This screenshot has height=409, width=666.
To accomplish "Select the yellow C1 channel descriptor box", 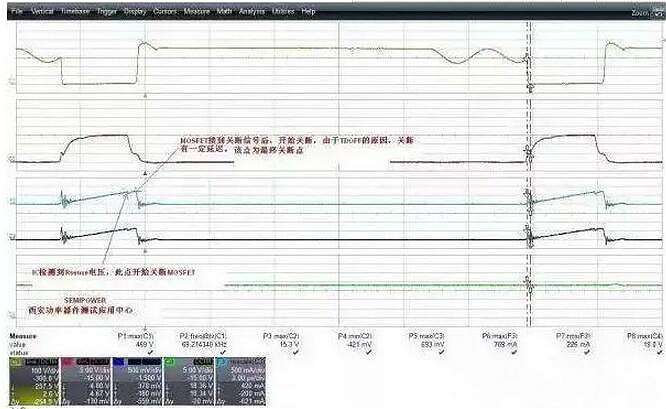I will pos(32,387).
